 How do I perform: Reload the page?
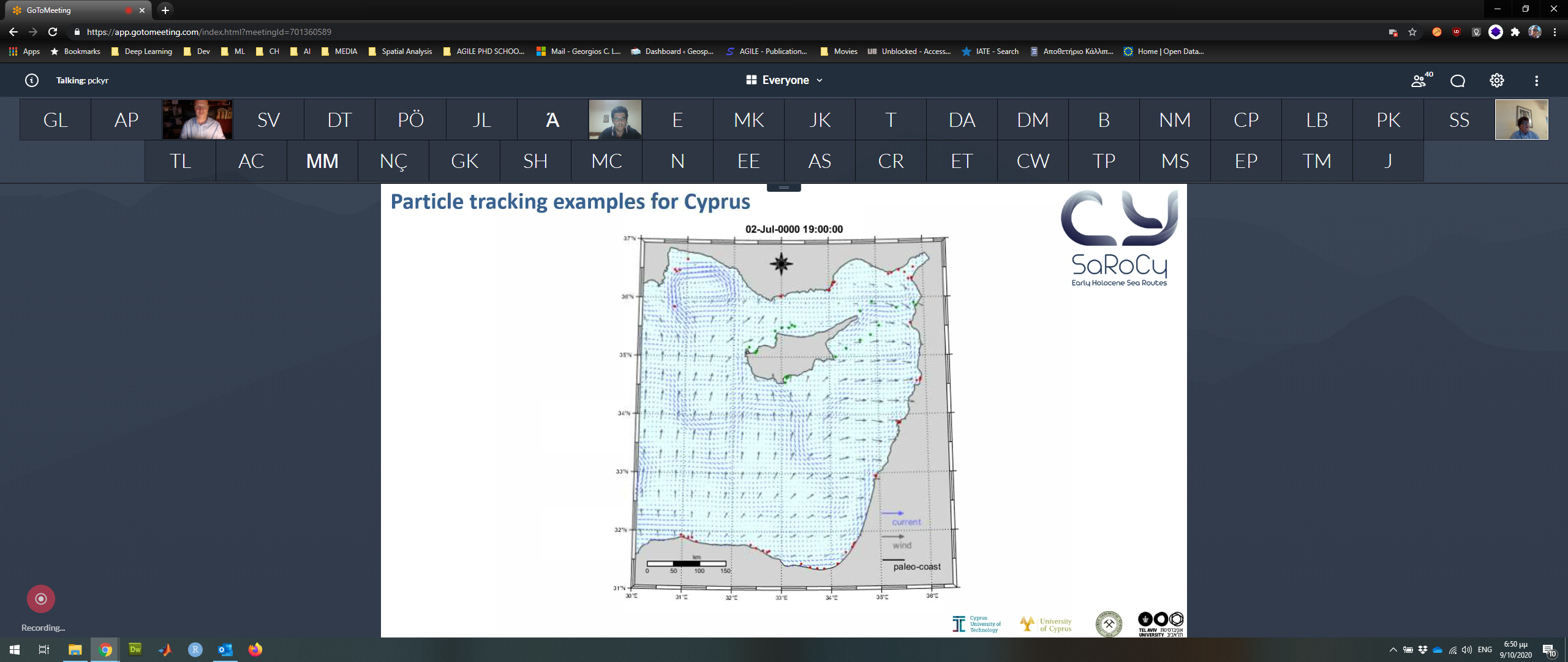click(53, 32)
